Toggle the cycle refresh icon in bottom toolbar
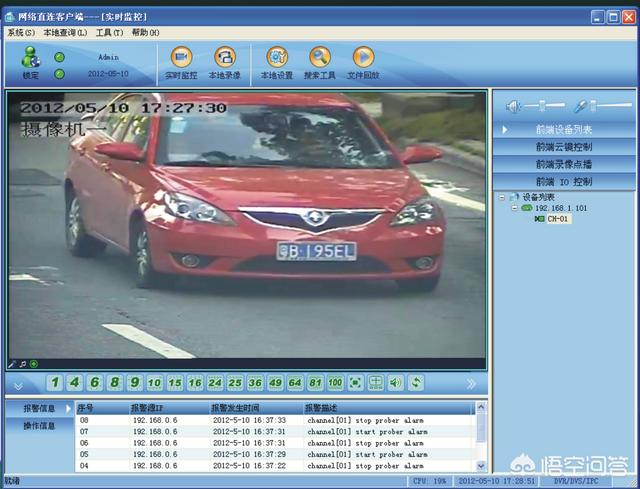640x489 pixels. pos(415,383)
